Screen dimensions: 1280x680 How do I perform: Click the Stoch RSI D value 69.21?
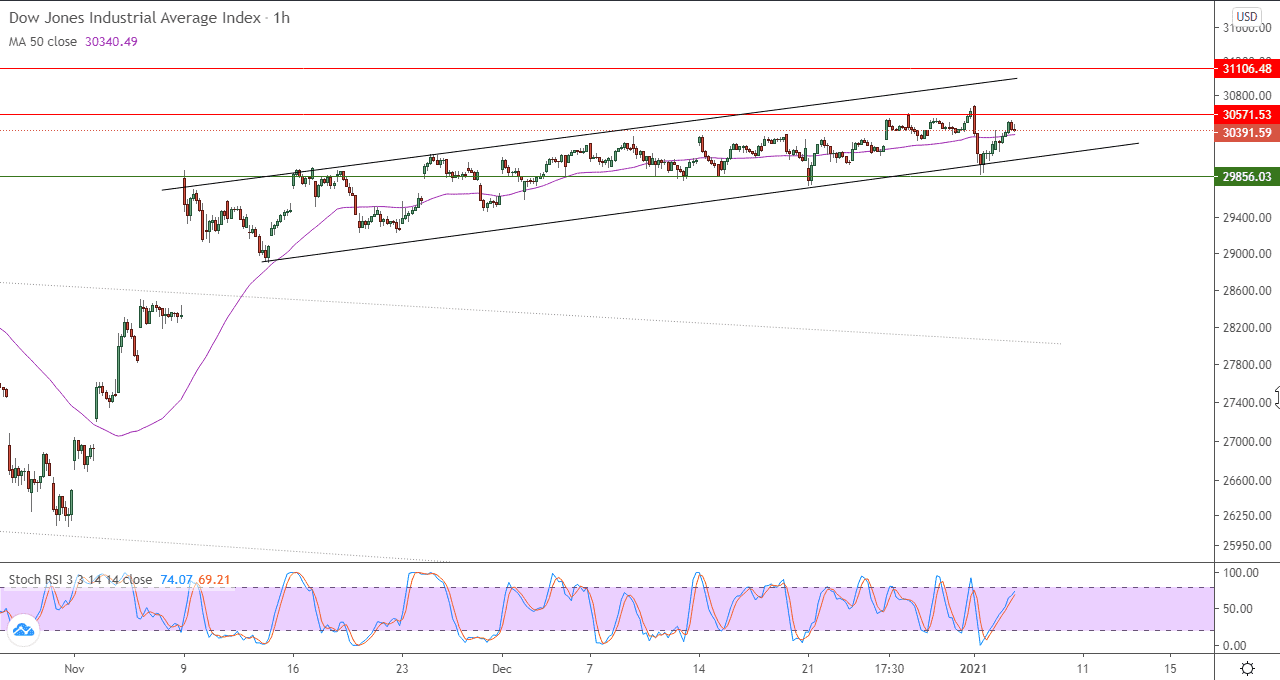pos(214,579)
